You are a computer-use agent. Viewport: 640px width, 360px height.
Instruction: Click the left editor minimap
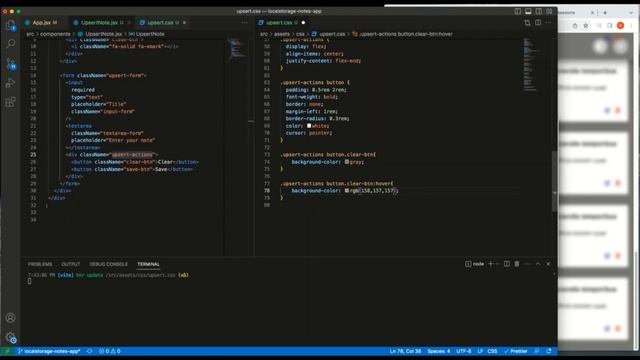tap(236, 49)
